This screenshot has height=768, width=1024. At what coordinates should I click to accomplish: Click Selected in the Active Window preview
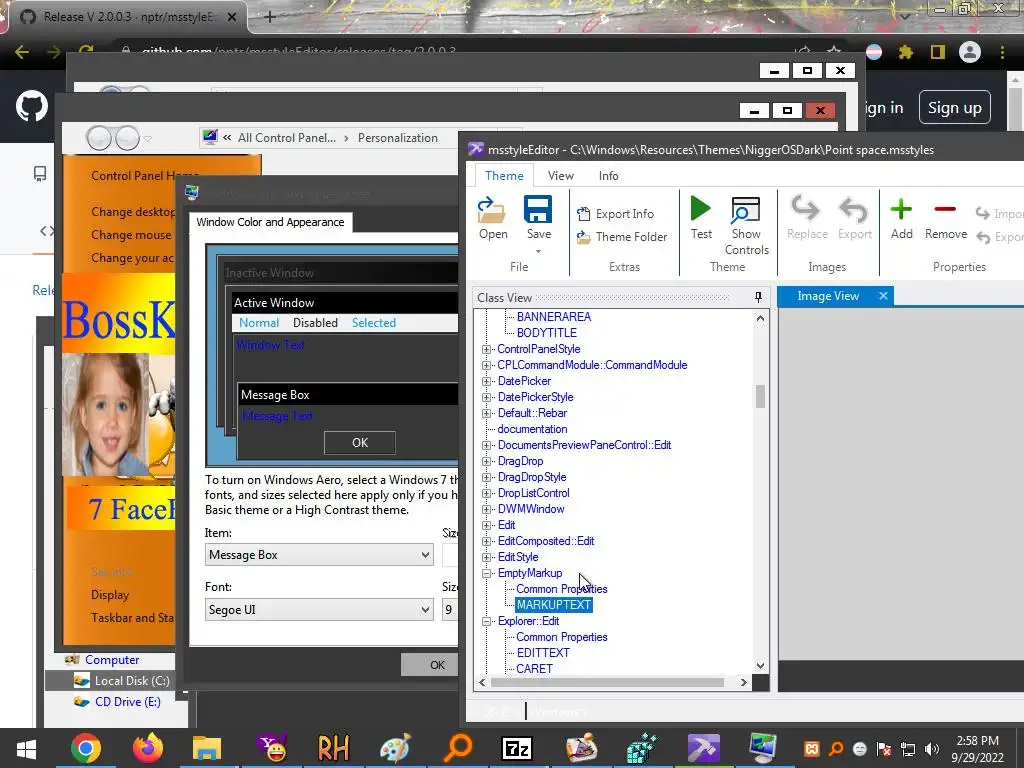pos(374,323)
